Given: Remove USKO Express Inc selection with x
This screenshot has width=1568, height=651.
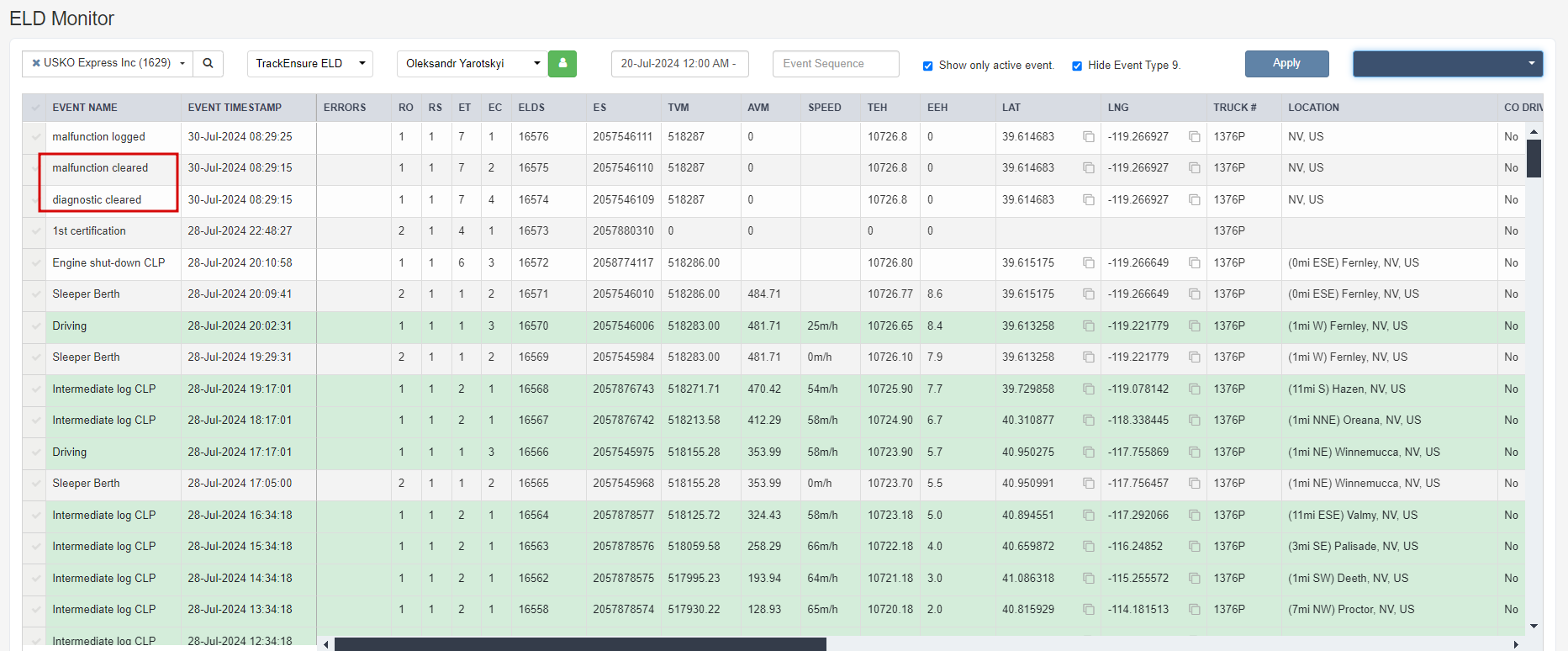Looking at the screenshot, I should pos(36,63).
